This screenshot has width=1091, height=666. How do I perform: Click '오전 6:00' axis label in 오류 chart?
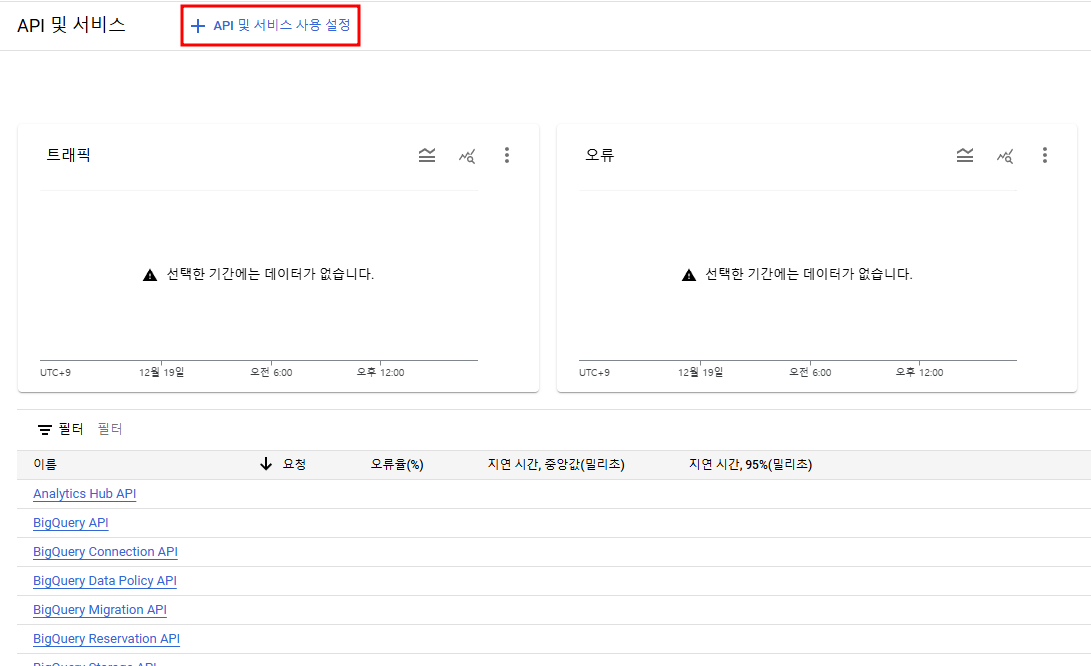(x=810, y=372)
